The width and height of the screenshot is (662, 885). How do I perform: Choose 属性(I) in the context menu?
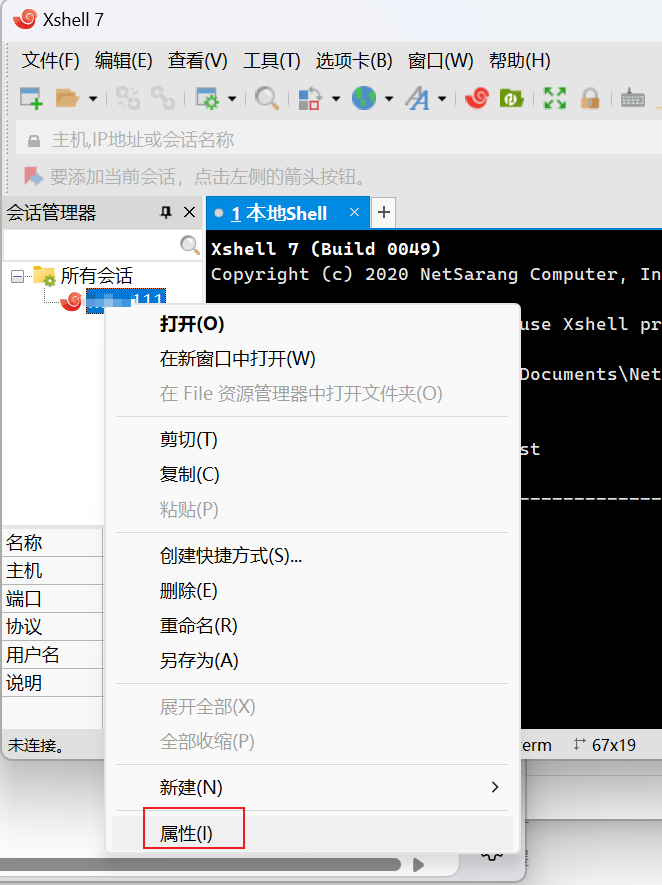(x=313, y=834)
